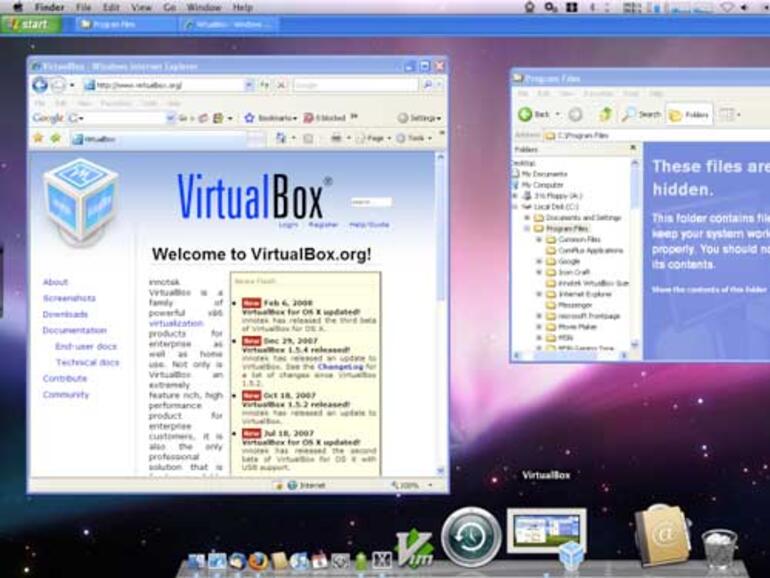The image size is (770, 578).
Task: Collapse the Program Files tree node
Action: pyautogui.click(x=527, y=228)
